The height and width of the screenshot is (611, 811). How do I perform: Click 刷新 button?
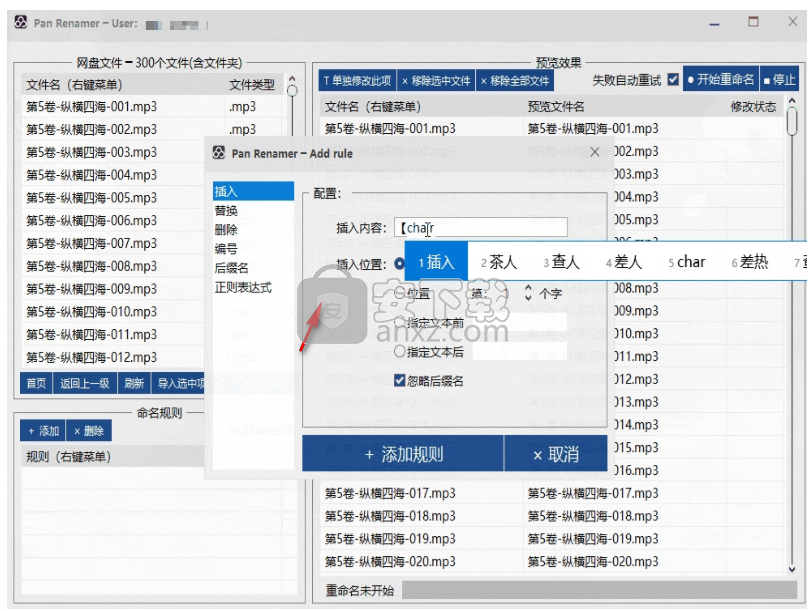click(134, 383)
